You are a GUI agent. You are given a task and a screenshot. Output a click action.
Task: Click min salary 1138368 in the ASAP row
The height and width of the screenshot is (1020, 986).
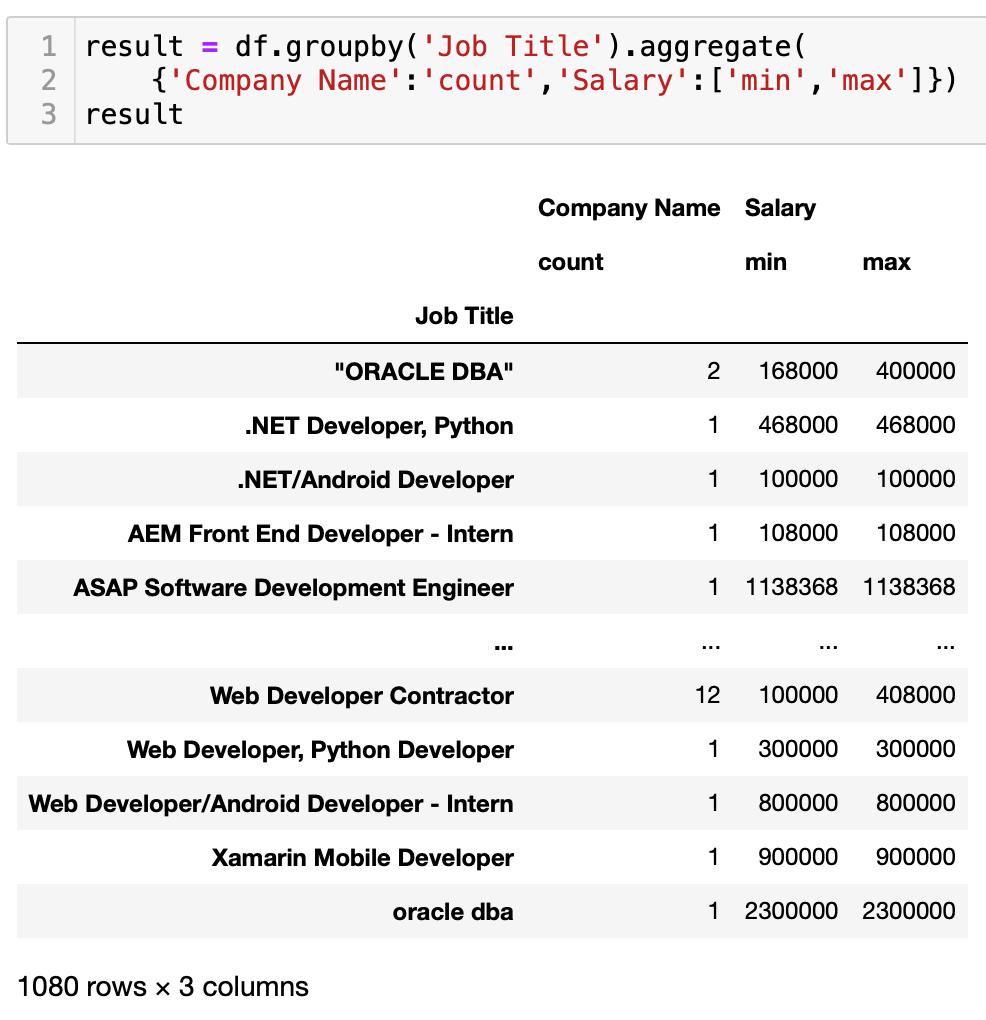(x=792, y=588)
